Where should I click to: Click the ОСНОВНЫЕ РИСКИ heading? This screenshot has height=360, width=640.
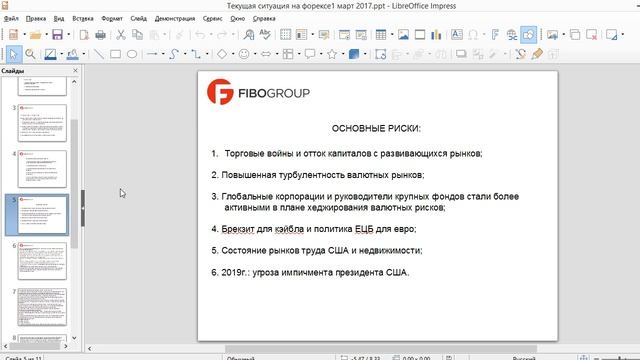tap(376, 129)
